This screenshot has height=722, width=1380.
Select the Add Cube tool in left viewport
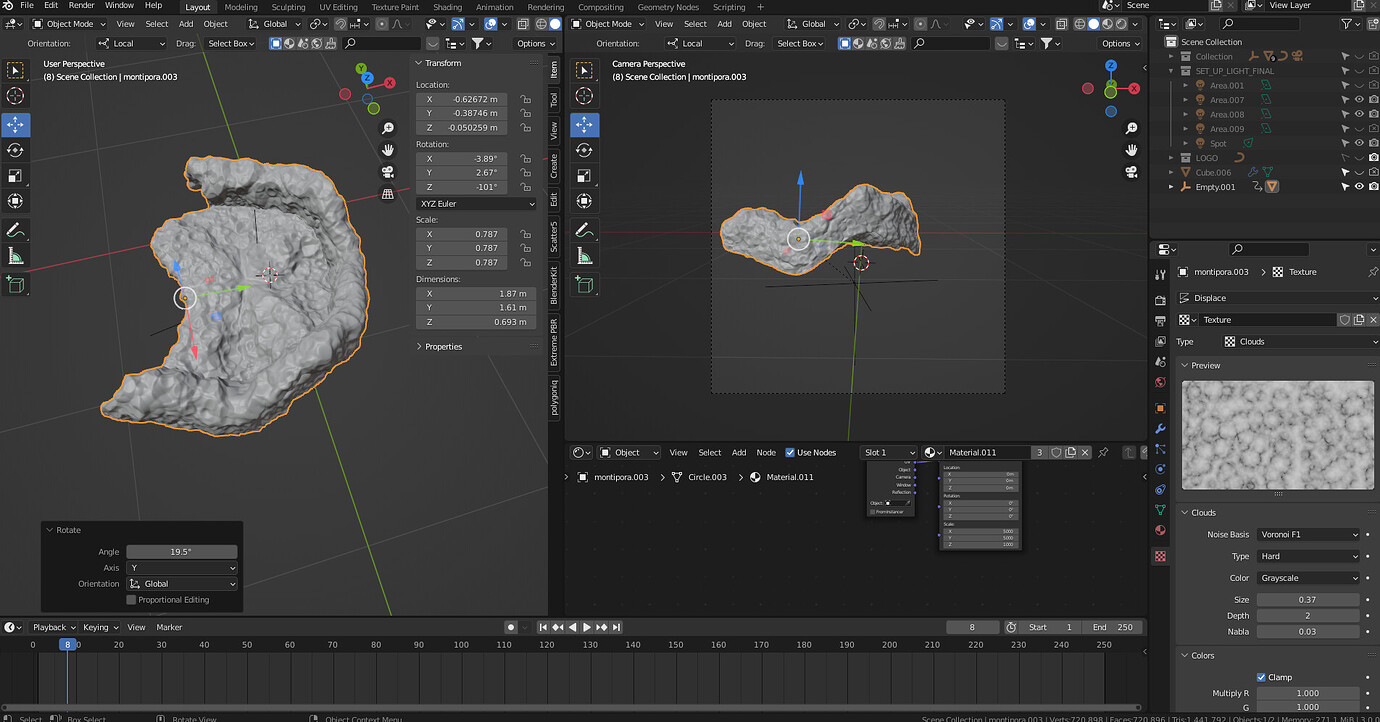(15, 286)
